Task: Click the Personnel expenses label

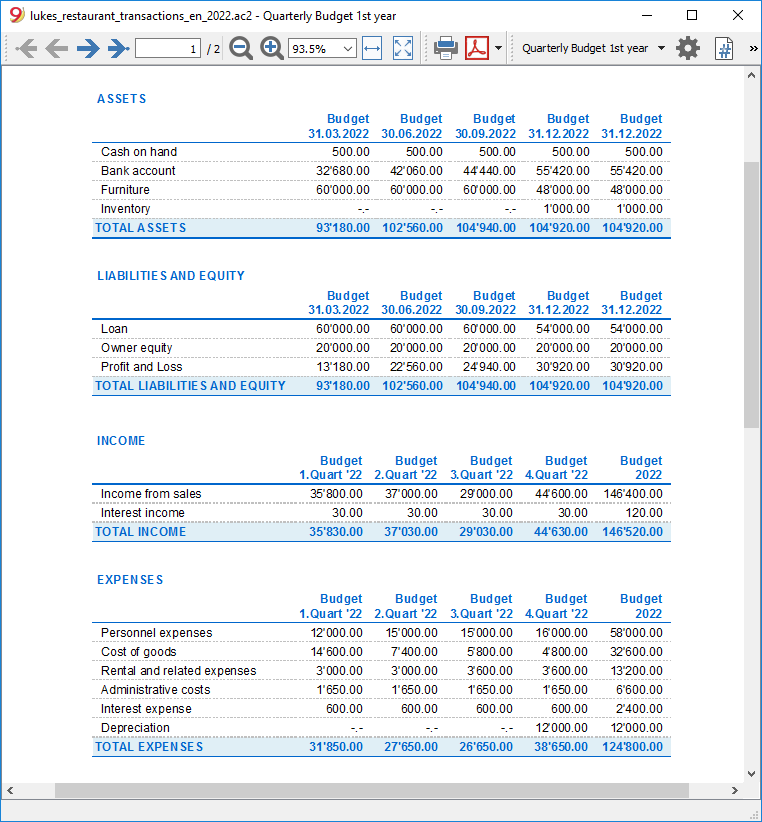Action: point(157,633)
